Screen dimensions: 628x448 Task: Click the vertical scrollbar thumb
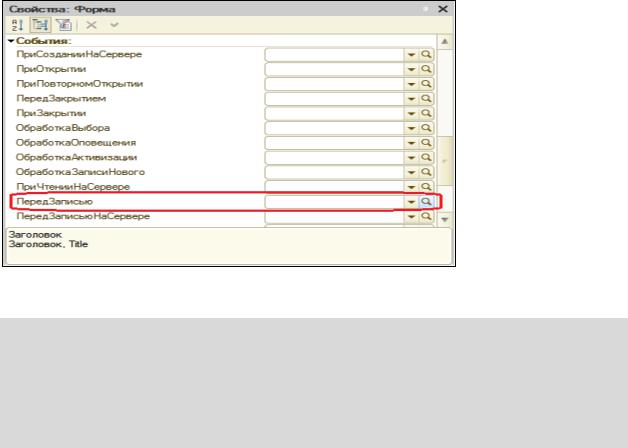coord(445,161)
